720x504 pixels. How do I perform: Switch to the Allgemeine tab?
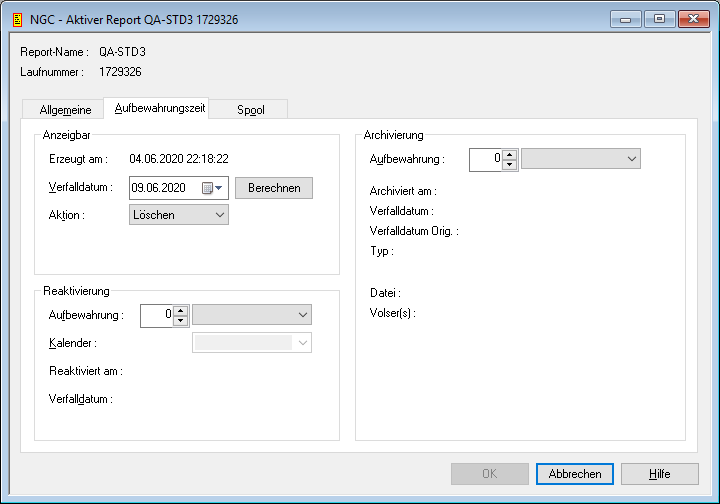coord(65,110)
